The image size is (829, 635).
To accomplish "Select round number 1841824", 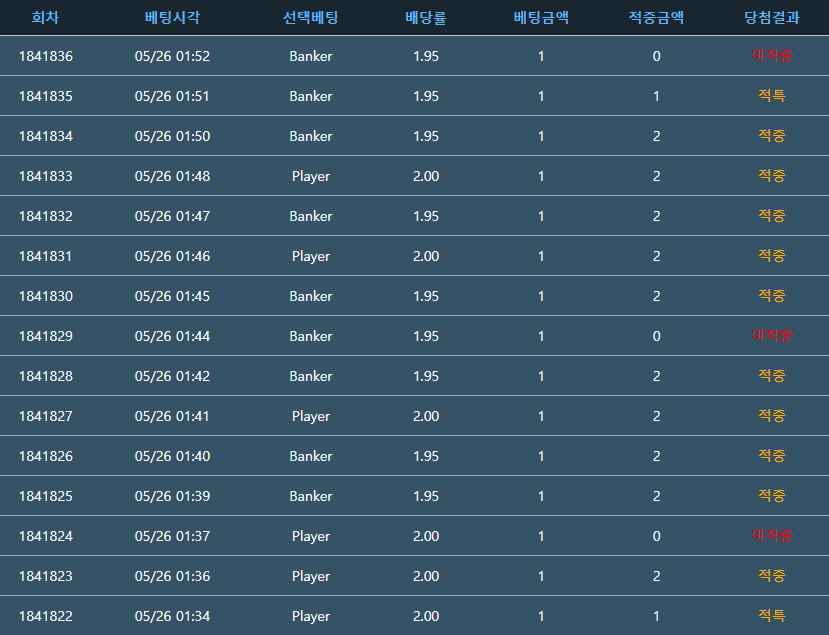I will pos(45,536).
